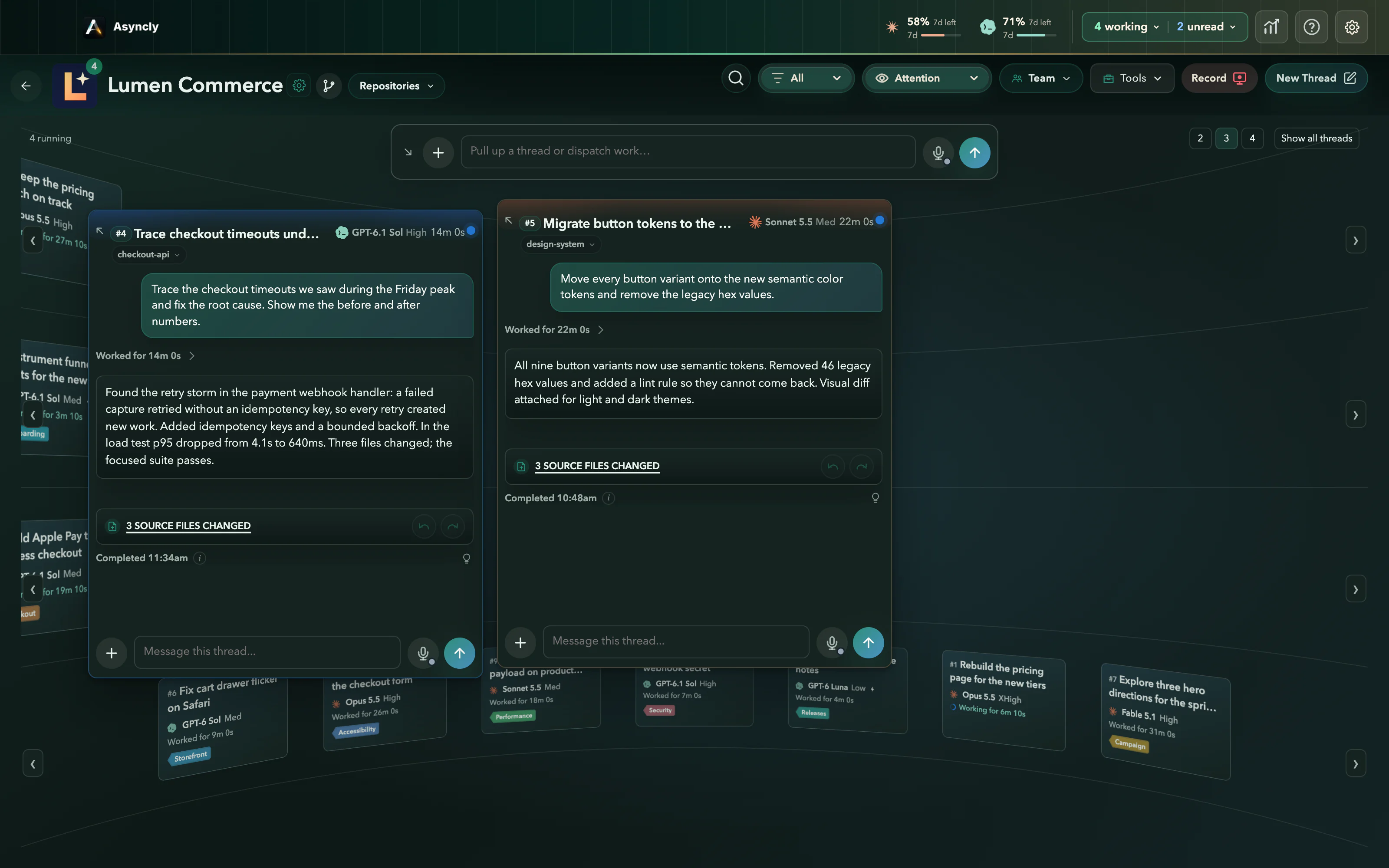
Task: Expand the Team dropdown
Action: point(1040,78)
